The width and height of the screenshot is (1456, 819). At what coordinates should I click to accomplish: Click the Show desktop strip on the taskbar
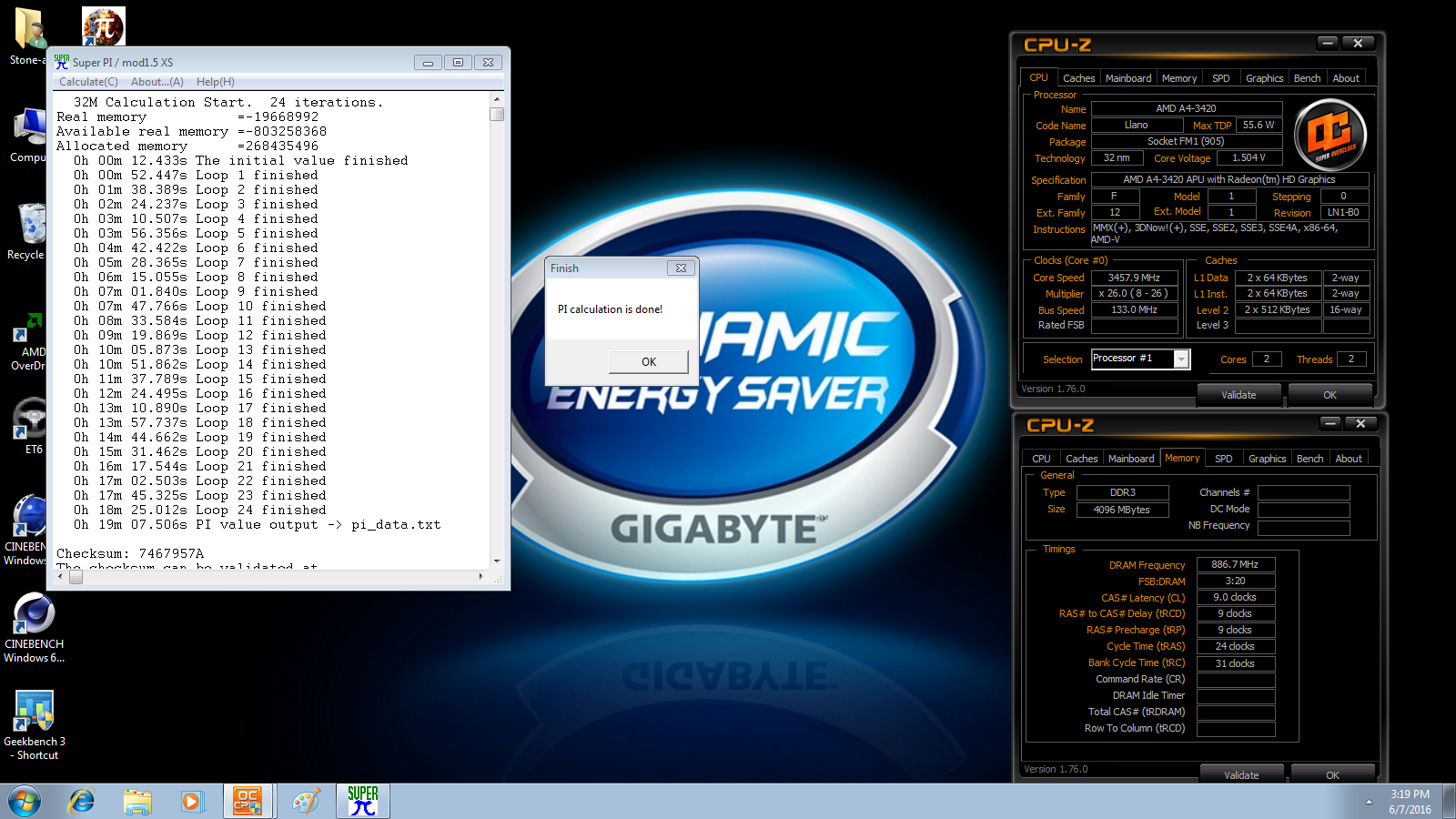(1450, 802)
